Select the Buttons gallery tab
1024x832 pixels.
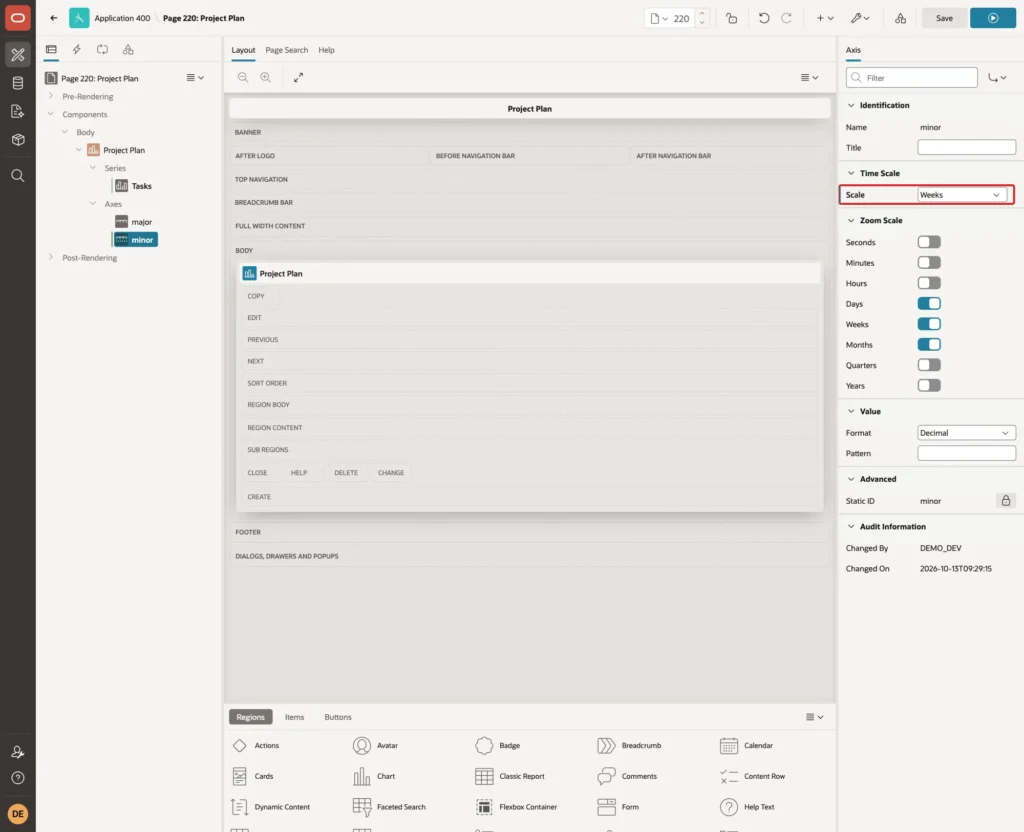click(338, 717)
